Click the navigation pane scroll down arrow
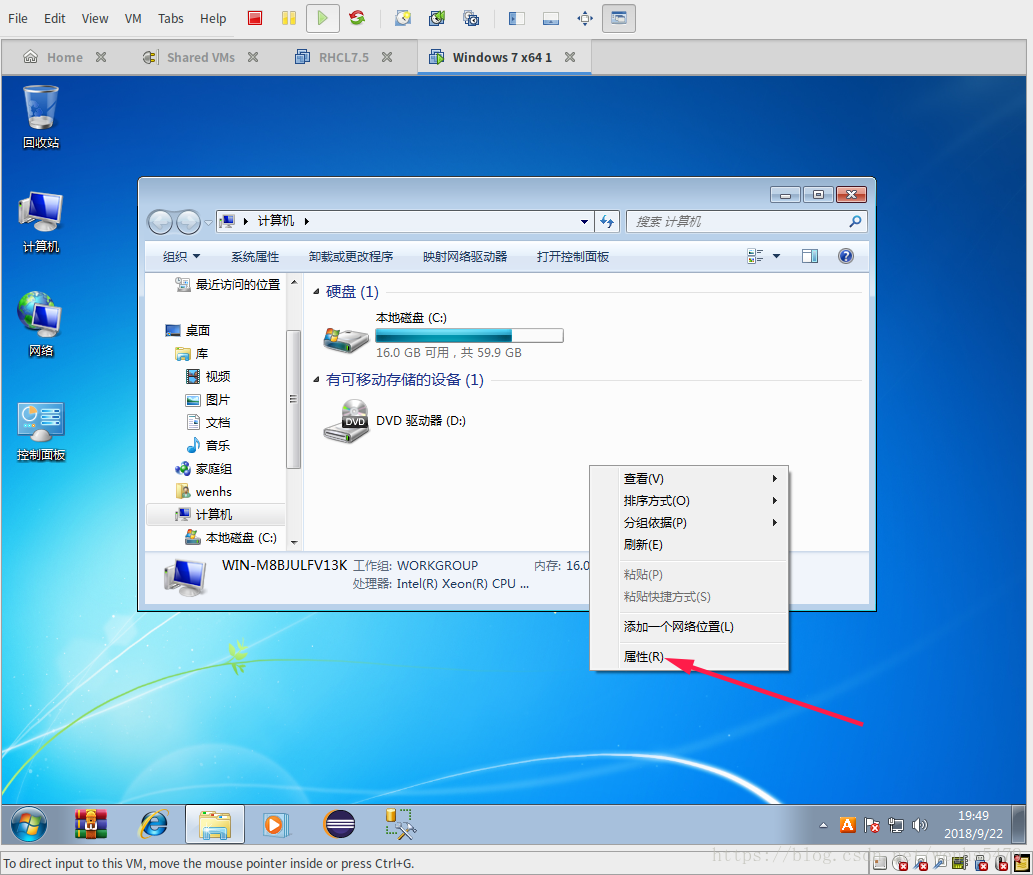The width and height of the screenshot is (1033, 875). (294, 542)
